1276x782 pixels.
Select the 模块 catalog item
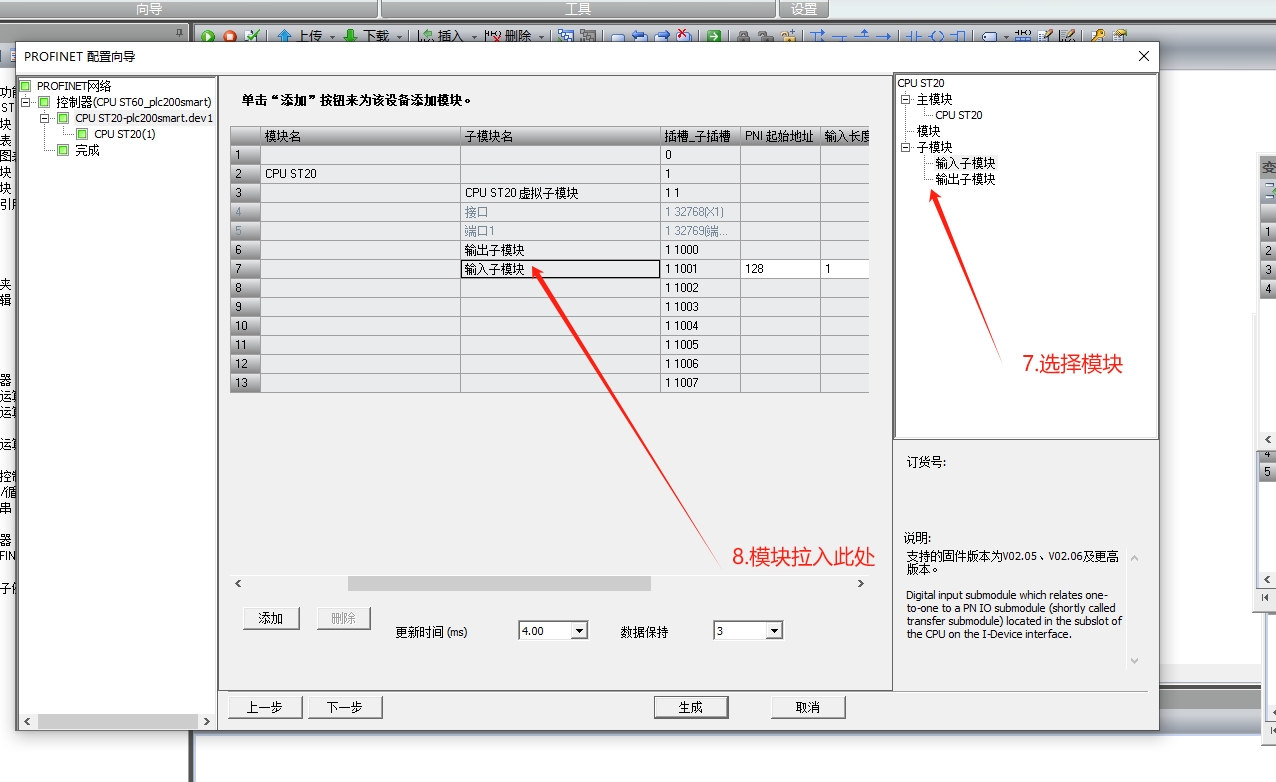(x=929, y=131)
